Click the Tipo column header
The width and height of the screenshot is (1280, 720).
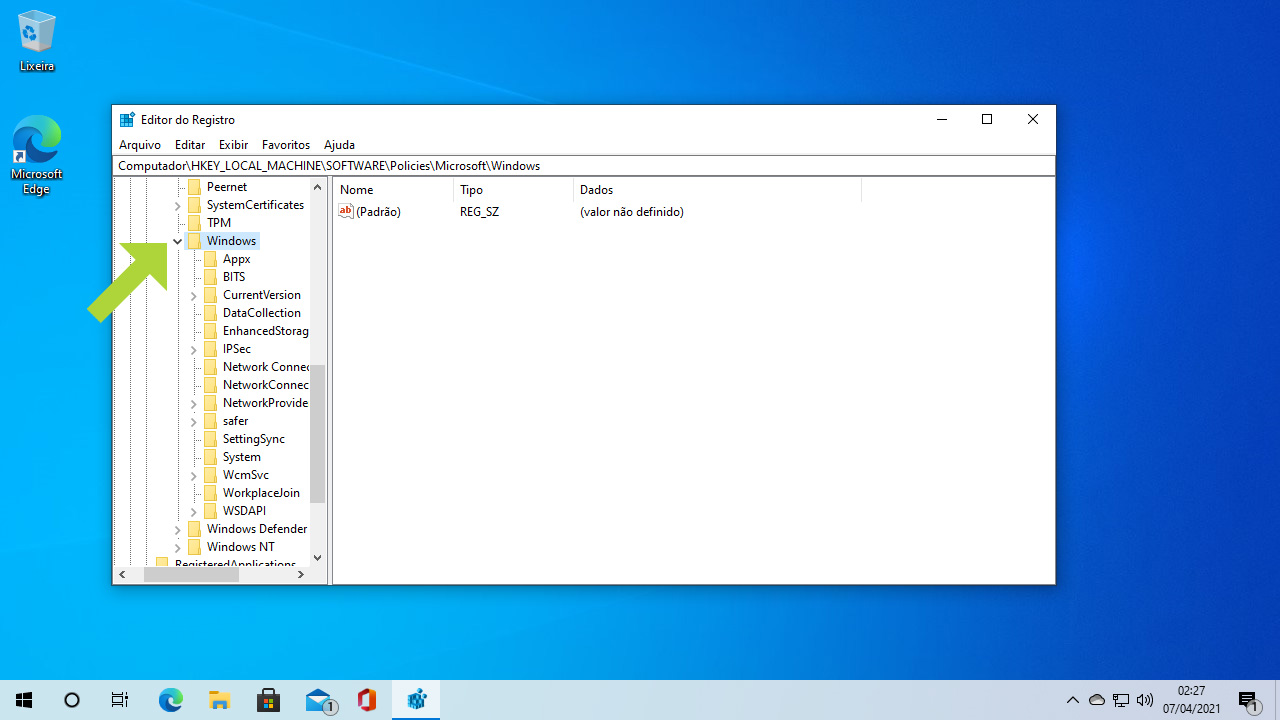514,190
